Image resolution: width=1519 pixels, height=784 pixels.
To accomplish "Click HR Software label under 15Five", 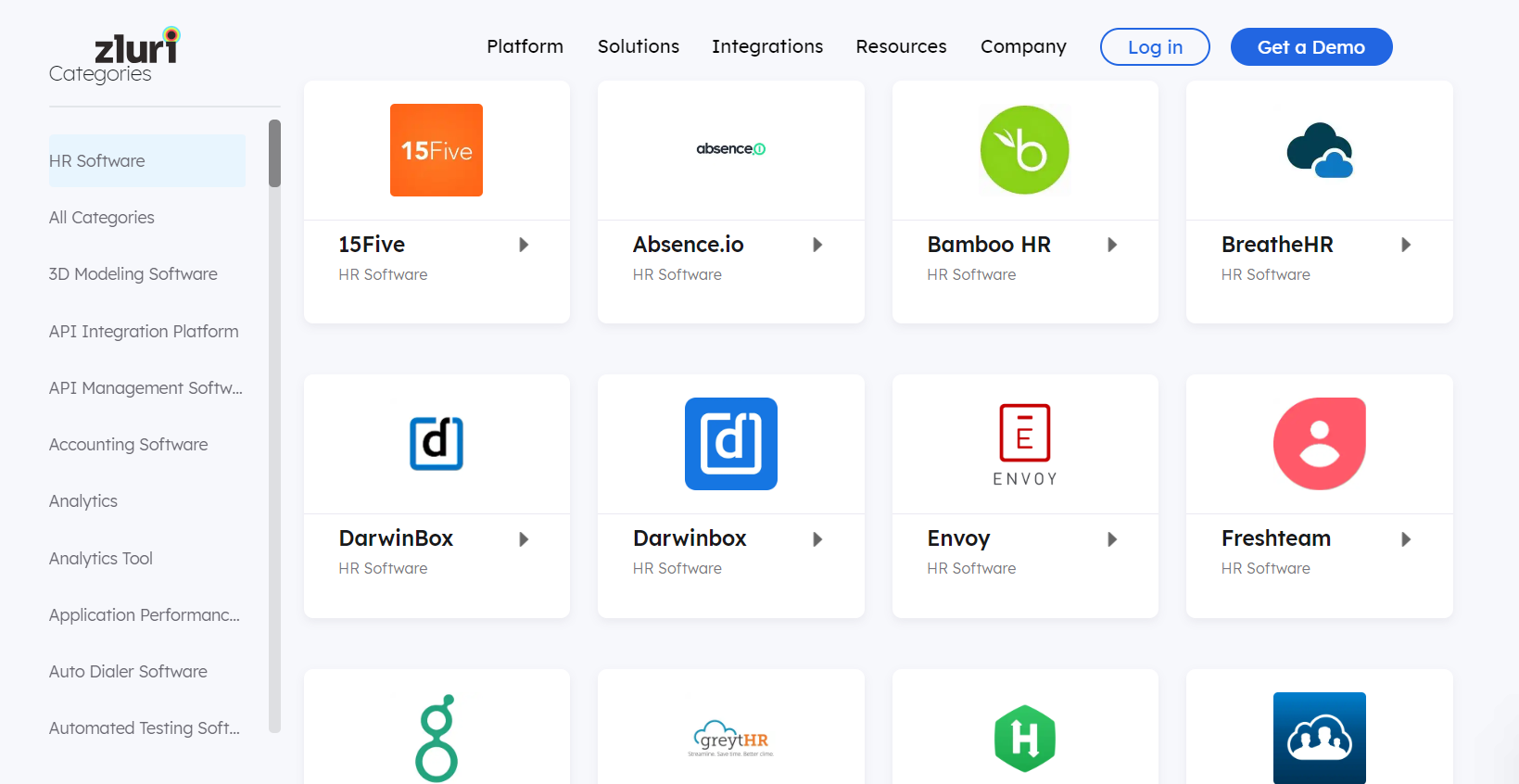I will 383,274.
